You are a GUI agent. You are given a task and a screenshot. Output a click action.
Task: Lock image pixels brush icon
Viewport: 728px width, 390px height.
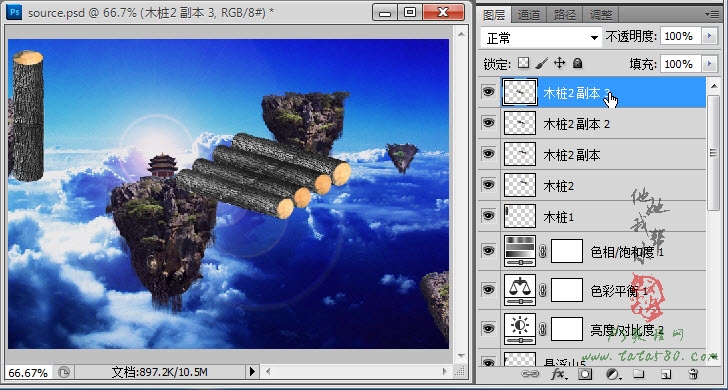point(541,63)
